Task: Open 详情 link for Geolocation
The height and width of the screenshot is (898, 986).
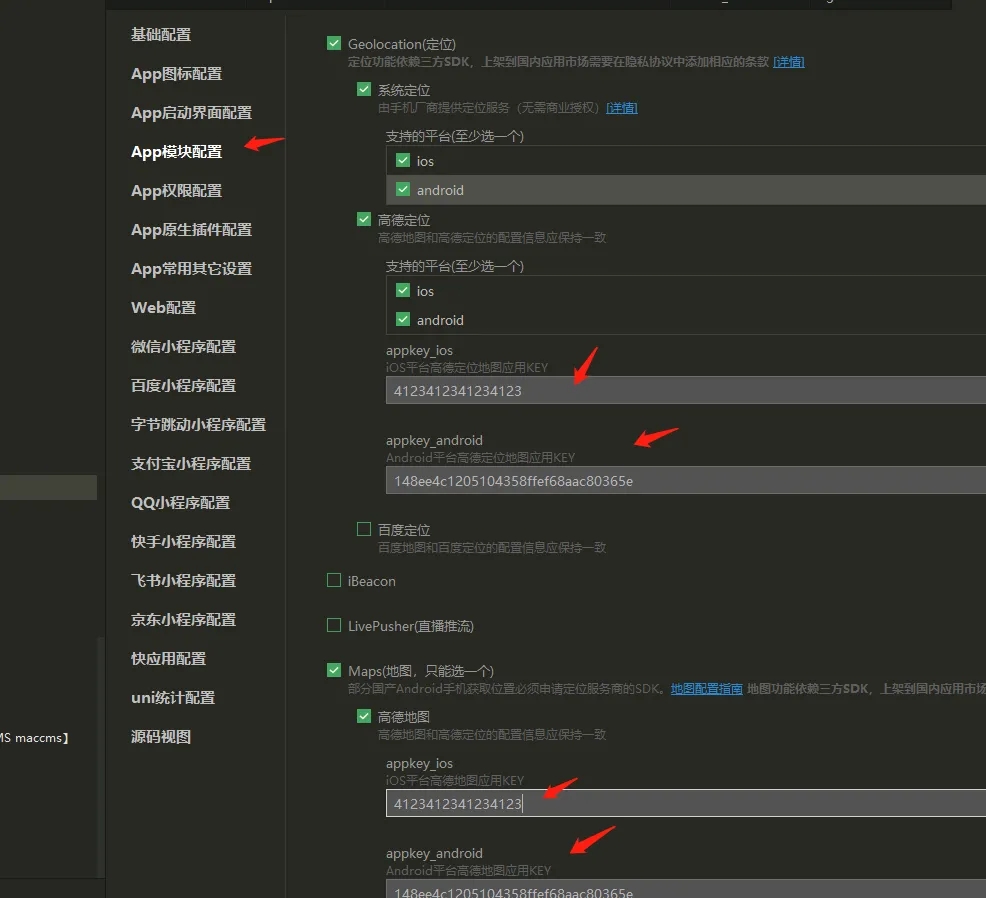Action: tap(789, 62)
